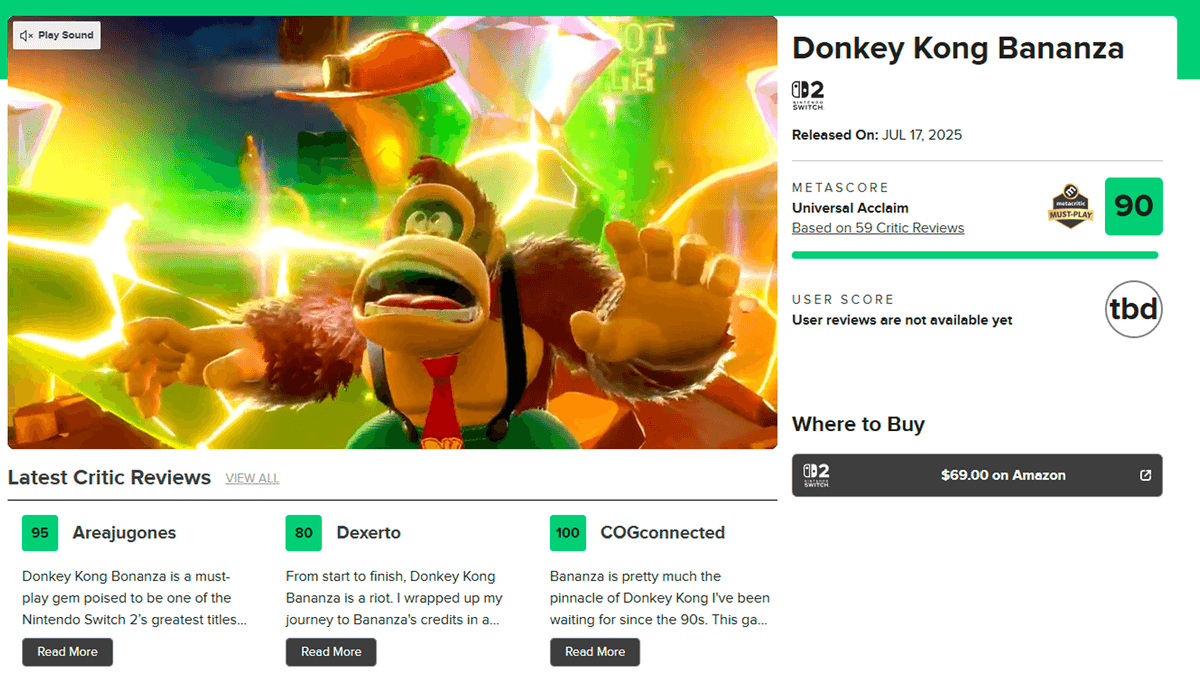Click the Switch 2 logo in buy button
The height and width of the screenshot is (675, 1200).
(x=816, y=475)
